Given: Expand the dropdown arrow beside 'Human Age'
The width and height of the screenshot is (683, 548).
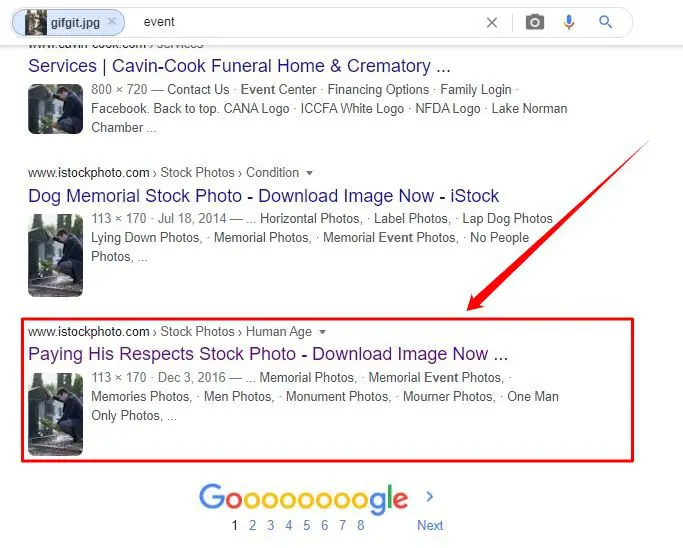Looking at the screenshot, I should pos(322,332).
